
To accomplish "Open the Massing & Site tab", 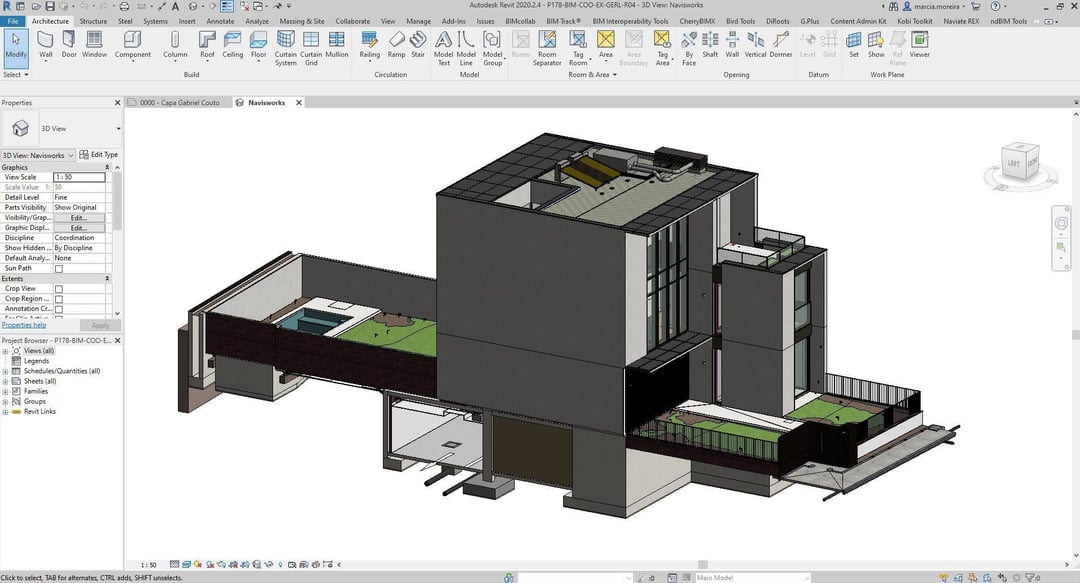I will tap(302, 21).
